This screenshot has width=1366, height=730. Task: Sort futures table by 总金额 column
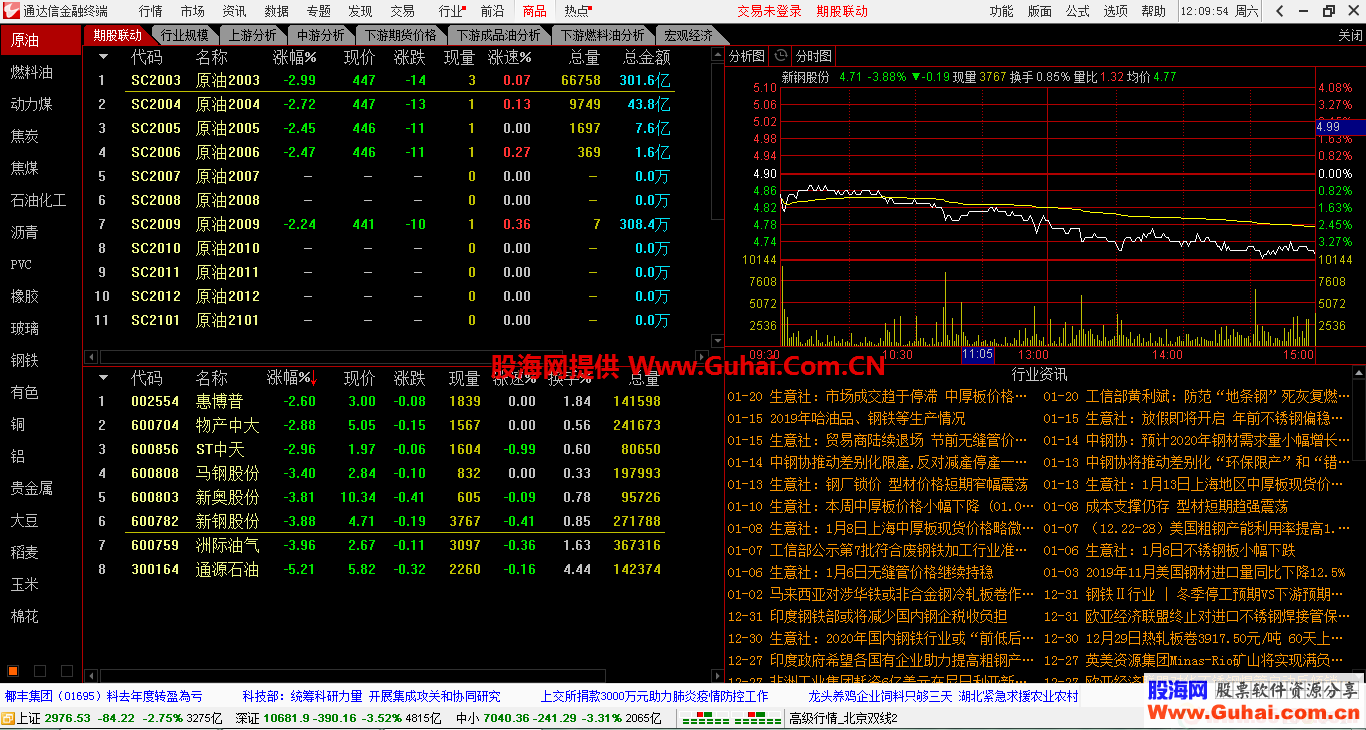(x=646, y=57)
